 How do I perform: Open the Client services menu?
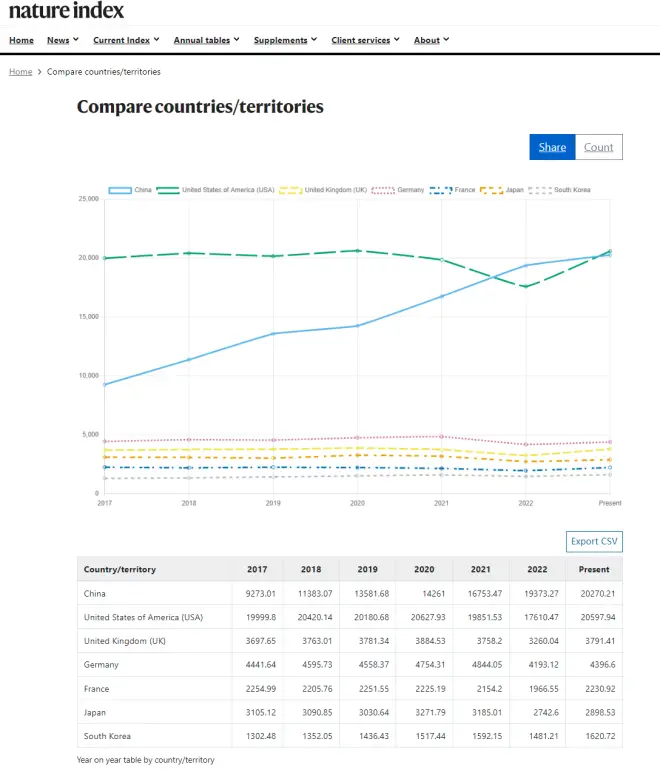(365, 40)
